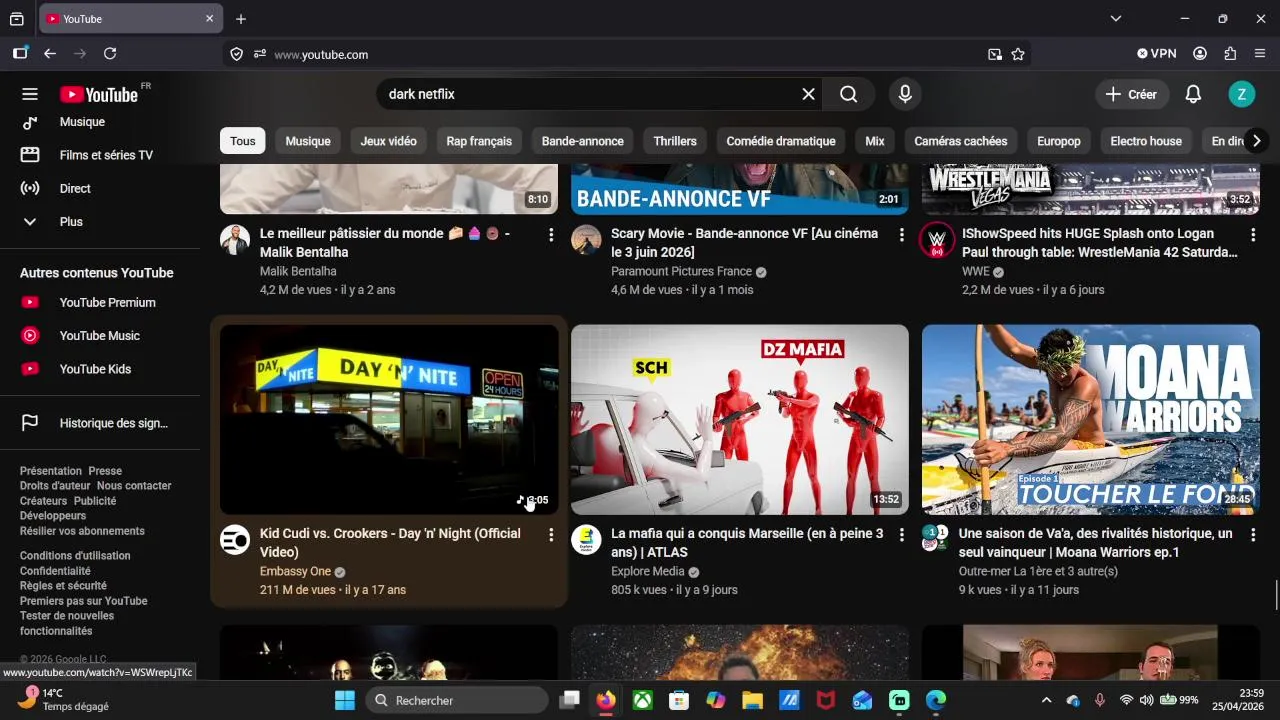Open the Embassy One channel name

click(295, 572)
